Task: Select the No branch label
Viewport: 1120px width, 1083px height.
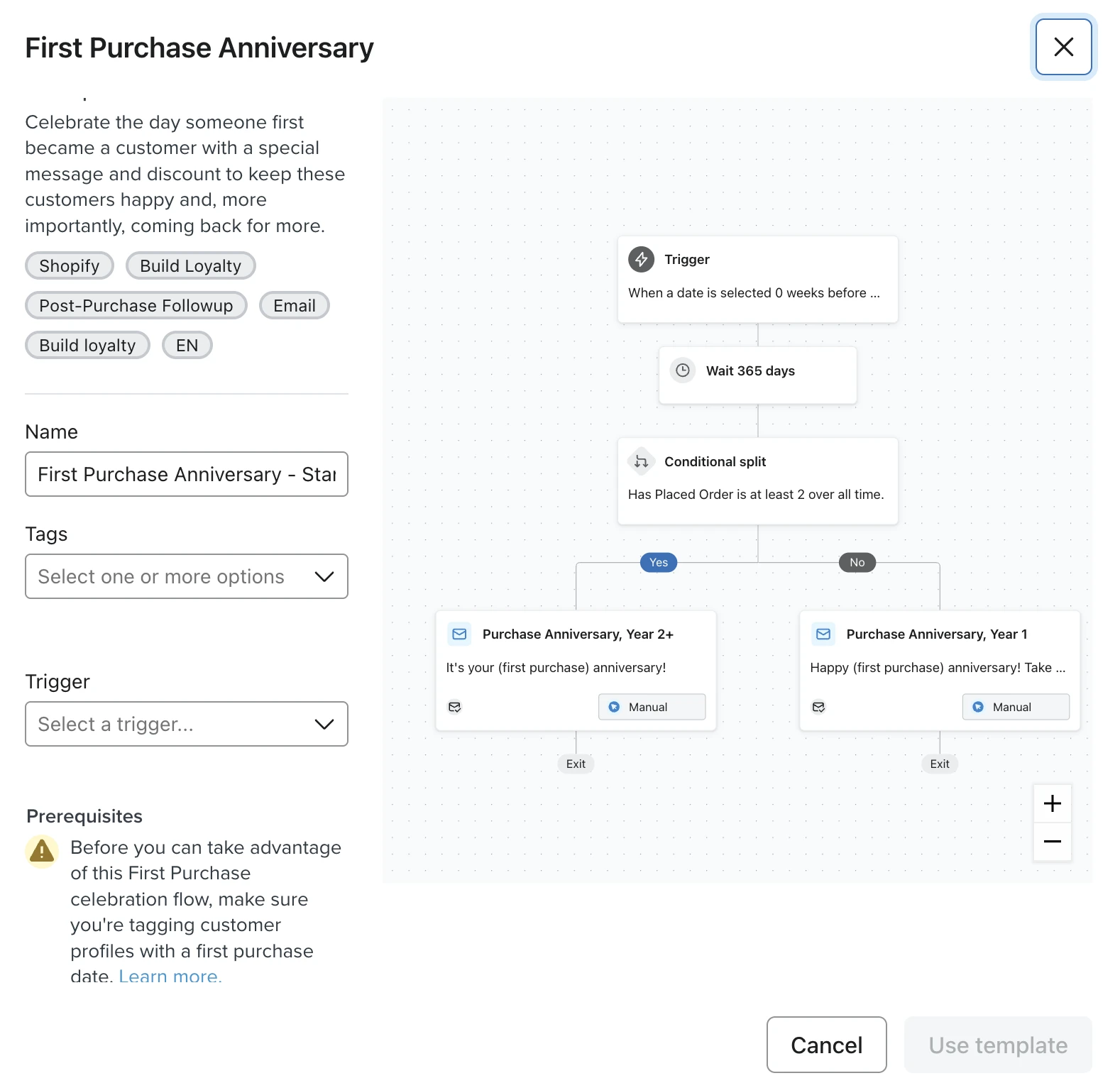Action: (x=857, y=562)
